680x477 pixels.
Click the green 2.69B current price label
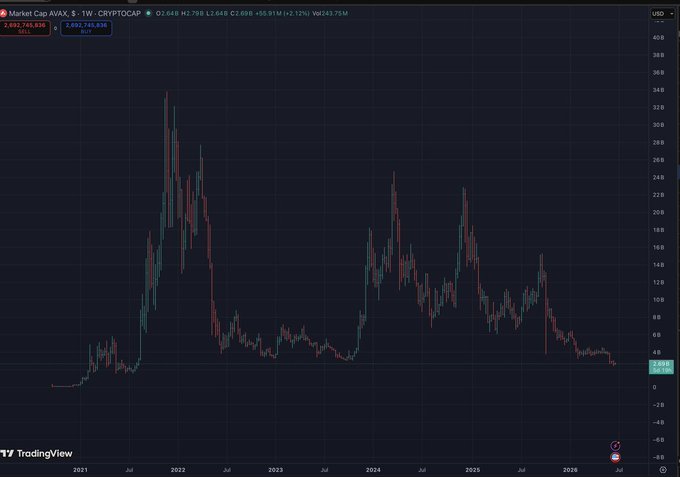[x=661, y=367]
